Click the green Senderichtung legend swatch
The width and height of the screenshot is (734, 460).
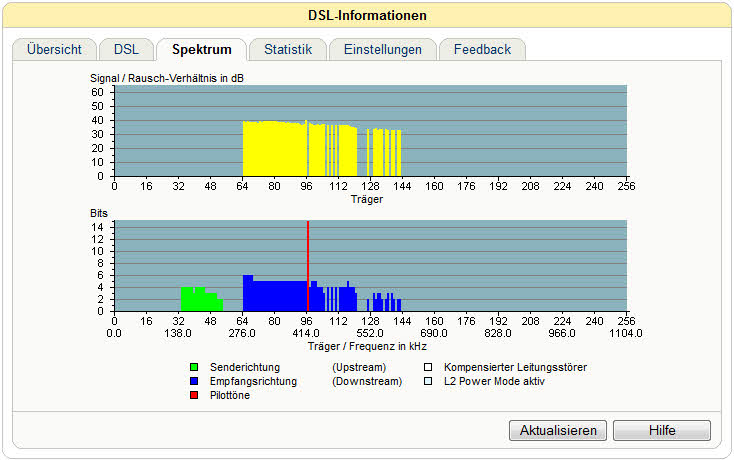194,367
